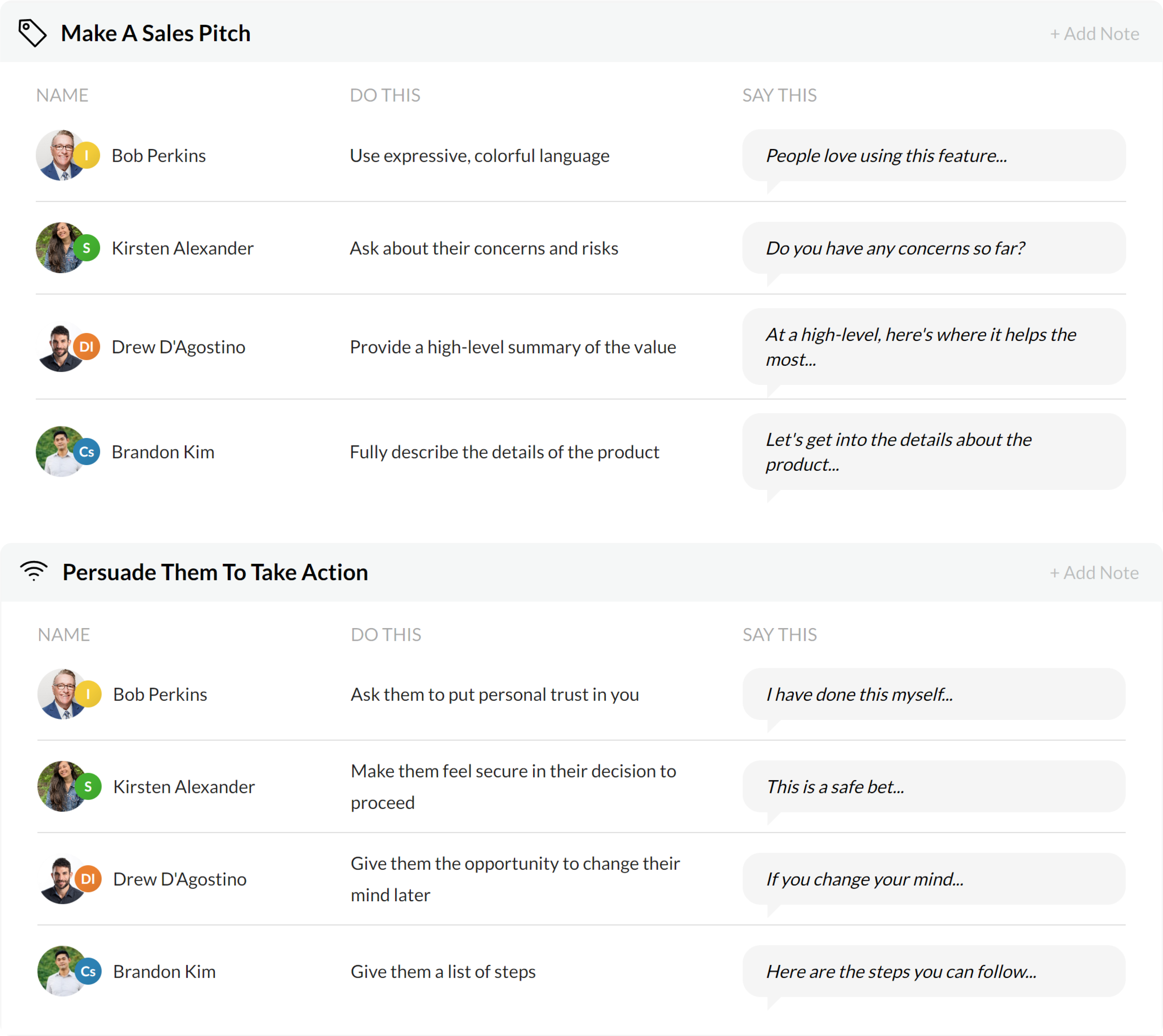
Task: Click the 'People love using this feature...' bubble
Action: coord(933,155)
